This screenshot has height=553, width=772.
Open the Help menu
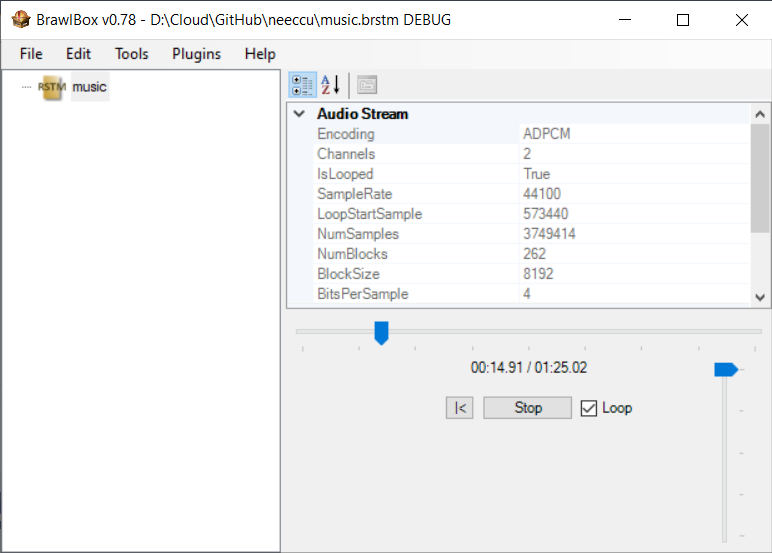click(x=260, y=54)
